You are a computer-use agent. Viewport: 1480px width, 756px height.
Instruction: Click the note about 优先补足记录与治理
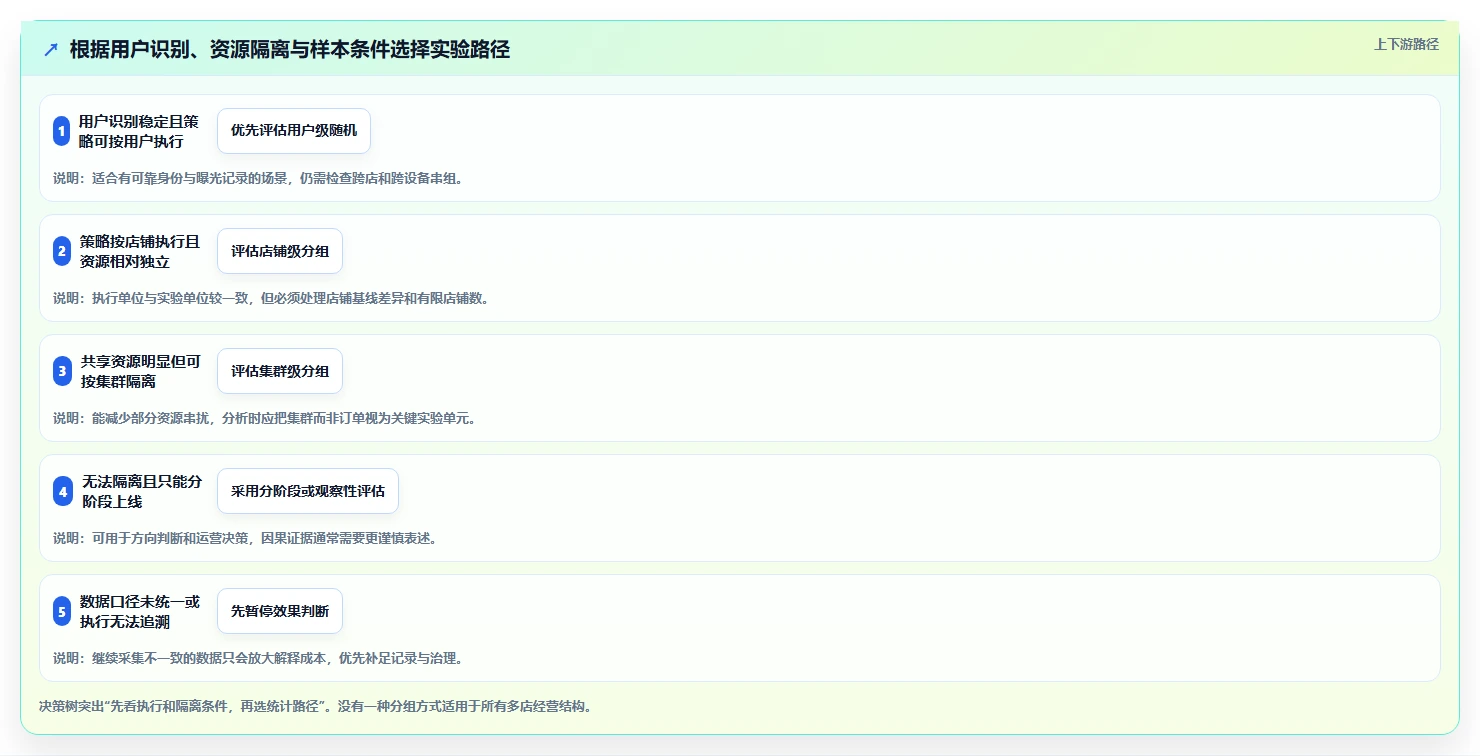258,658
